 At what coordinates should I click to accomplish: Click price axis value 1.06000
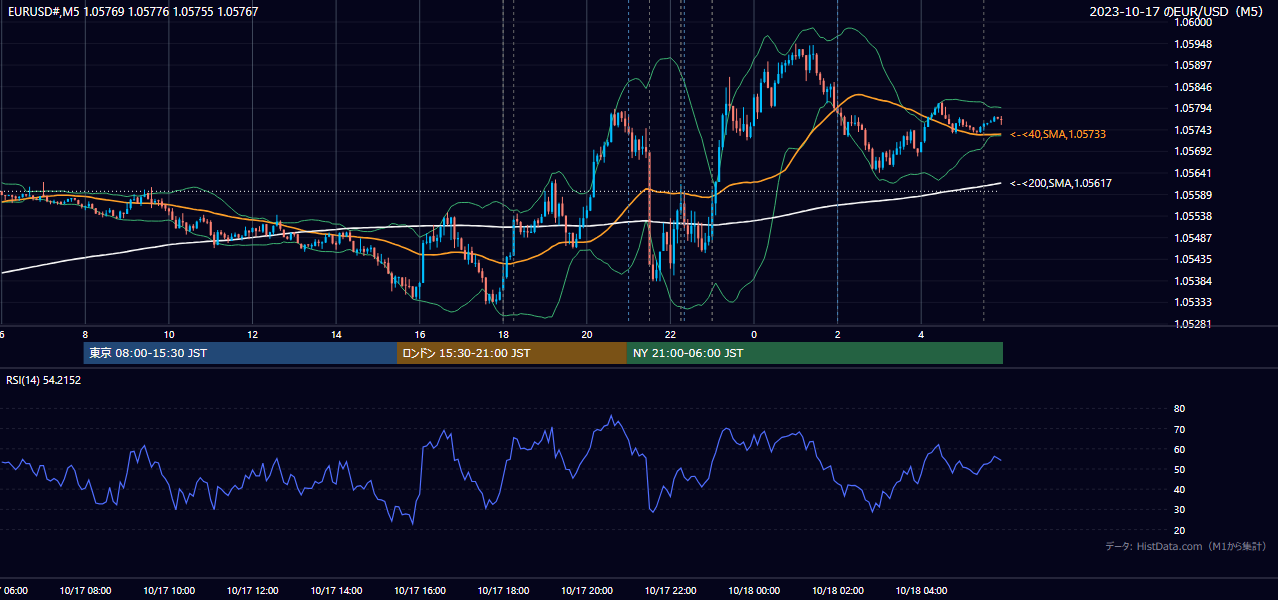1192,23
